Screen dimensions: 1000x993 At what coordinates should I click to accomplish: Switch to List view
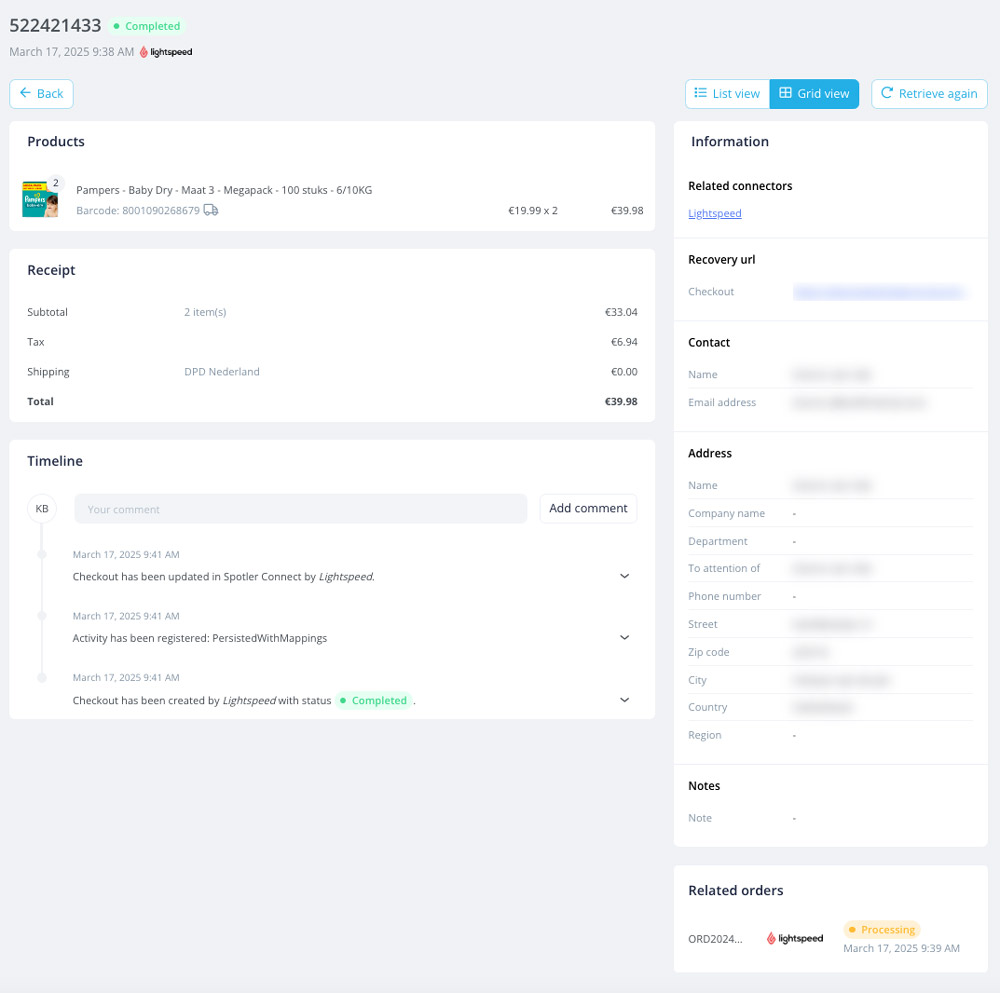tap(727, 94)
